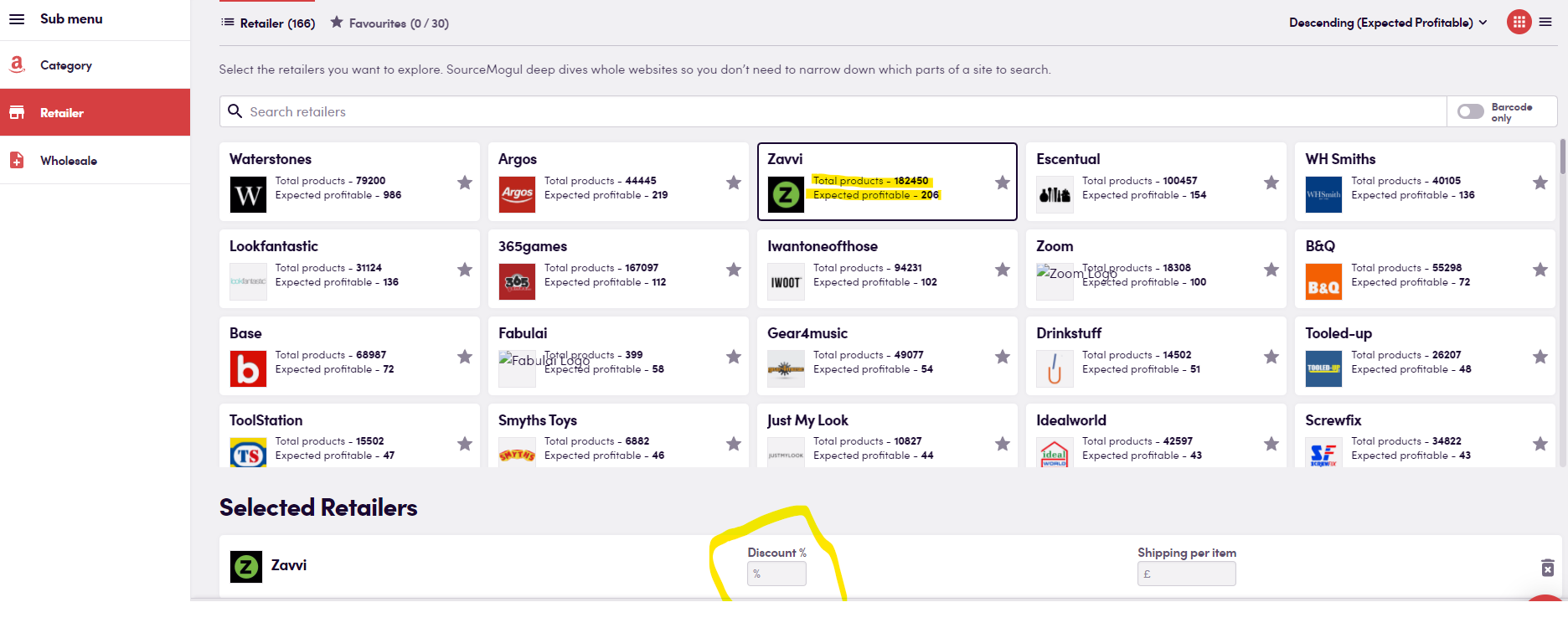This screenshot has width=1568, height=628.
Task: Click the Zavvi Discount % input
Action: tap(776, 574)
